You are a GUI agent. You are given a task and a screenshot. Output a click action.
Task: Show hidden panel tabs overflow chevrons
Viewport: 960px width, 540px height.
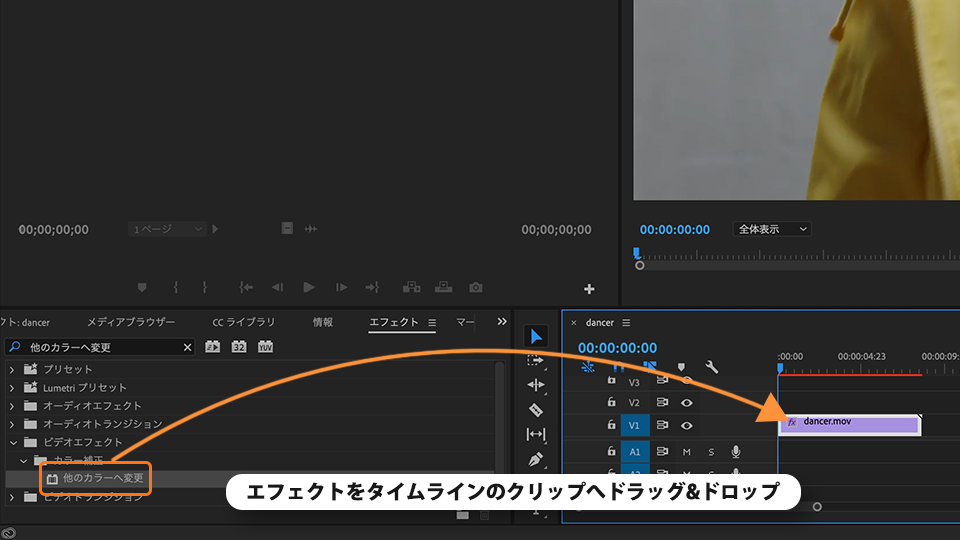pos(502,321)
